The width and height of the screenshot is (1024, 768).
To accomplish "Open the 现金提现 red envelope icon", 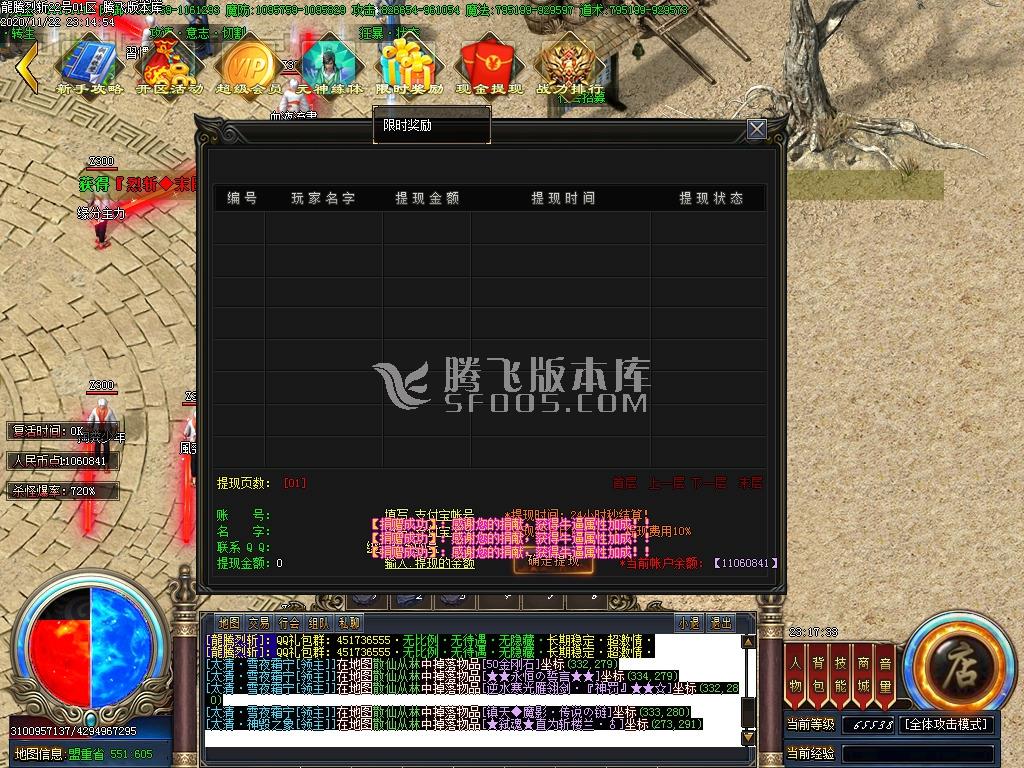I will (489, 69).
